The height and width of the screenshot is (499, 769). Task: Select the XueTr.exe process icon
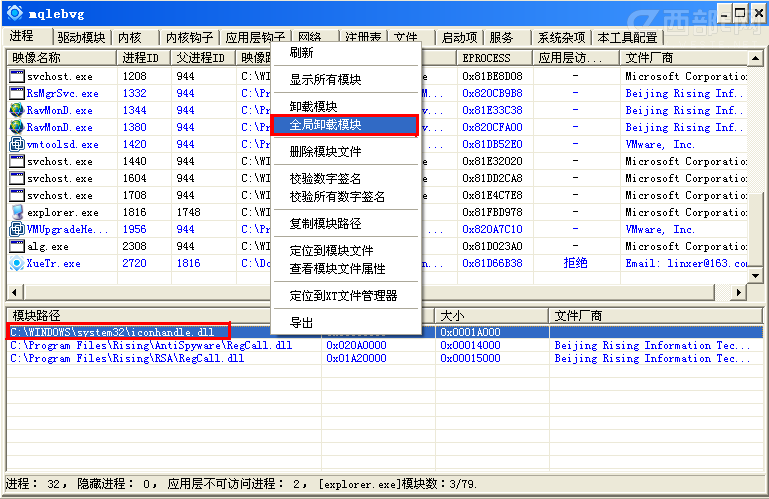point(16,264)
